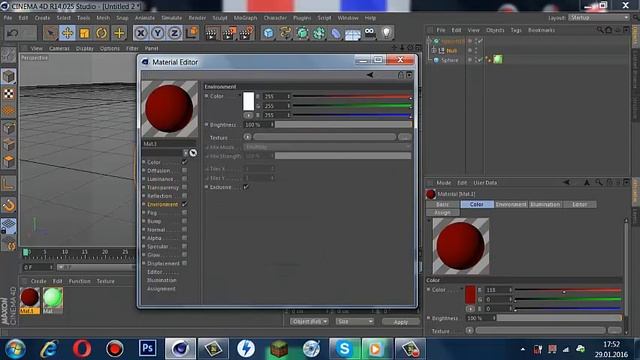This screenshot has width=640, height=360.
Task: Click the white Environment color swatch
Action: (249, 101)
